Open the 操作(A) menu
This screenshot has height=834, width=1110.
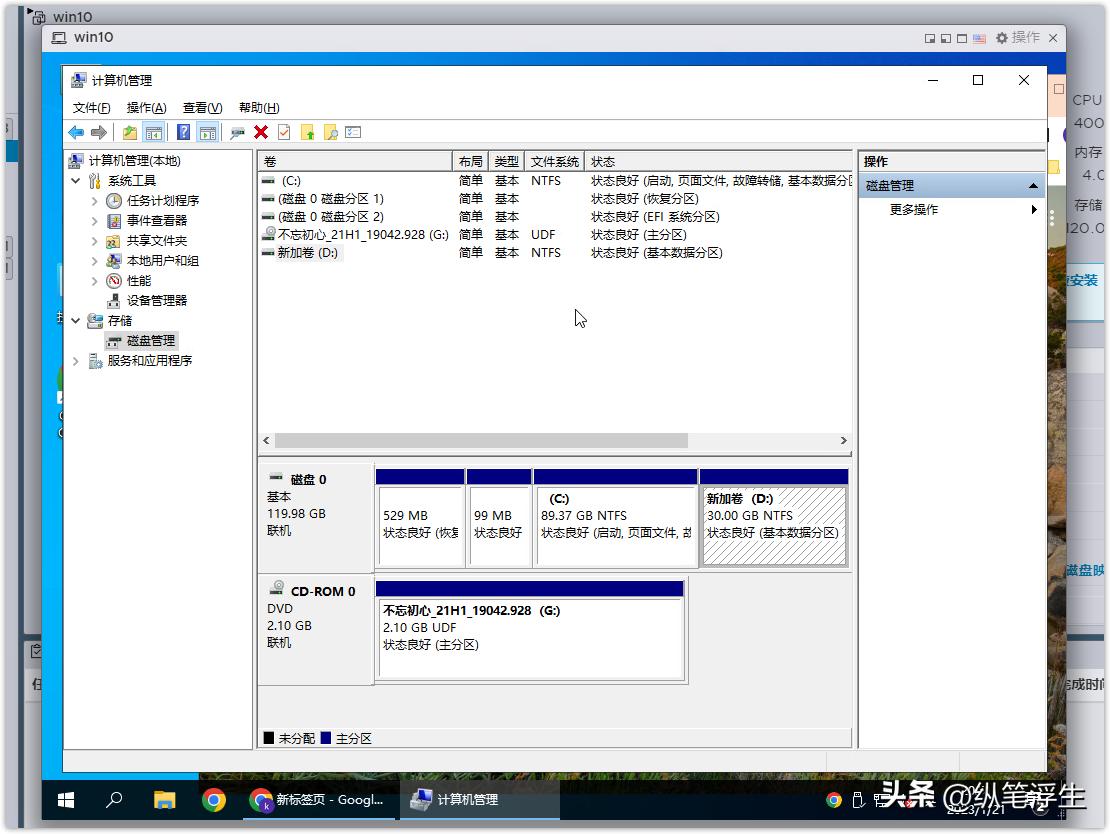pos(147,107)
